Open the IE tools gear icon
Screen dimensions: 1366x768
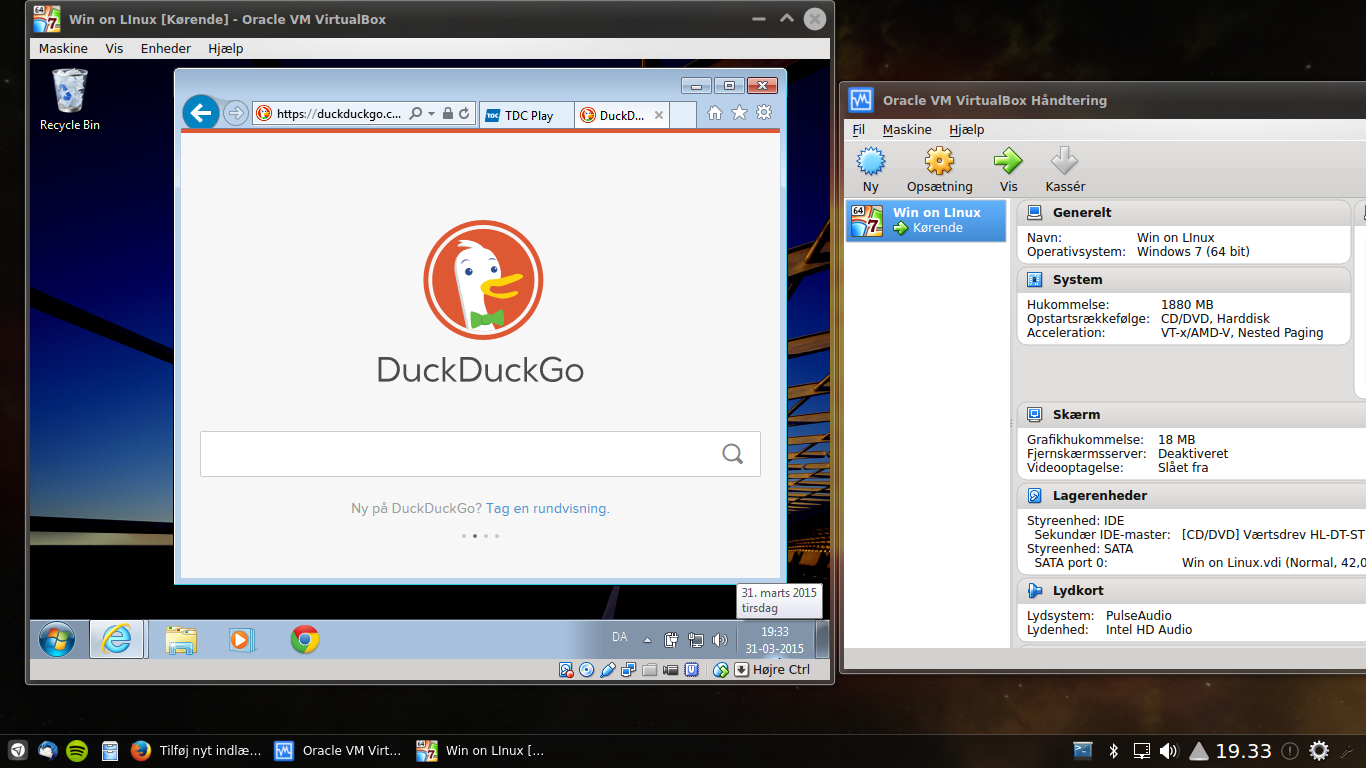tap(764, 113)
